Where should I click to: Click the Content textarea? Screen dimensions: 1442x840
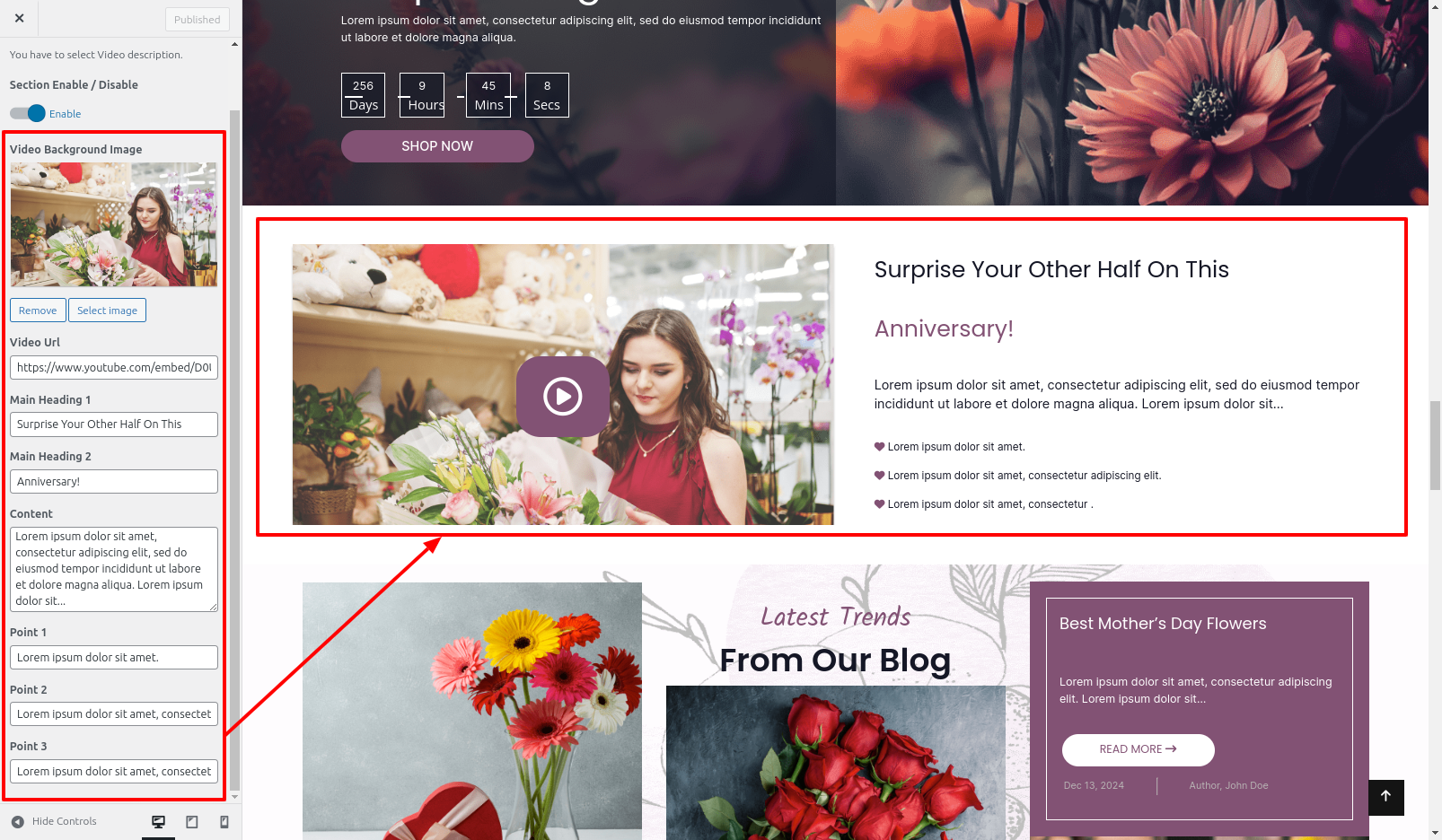tap(114, 569)
